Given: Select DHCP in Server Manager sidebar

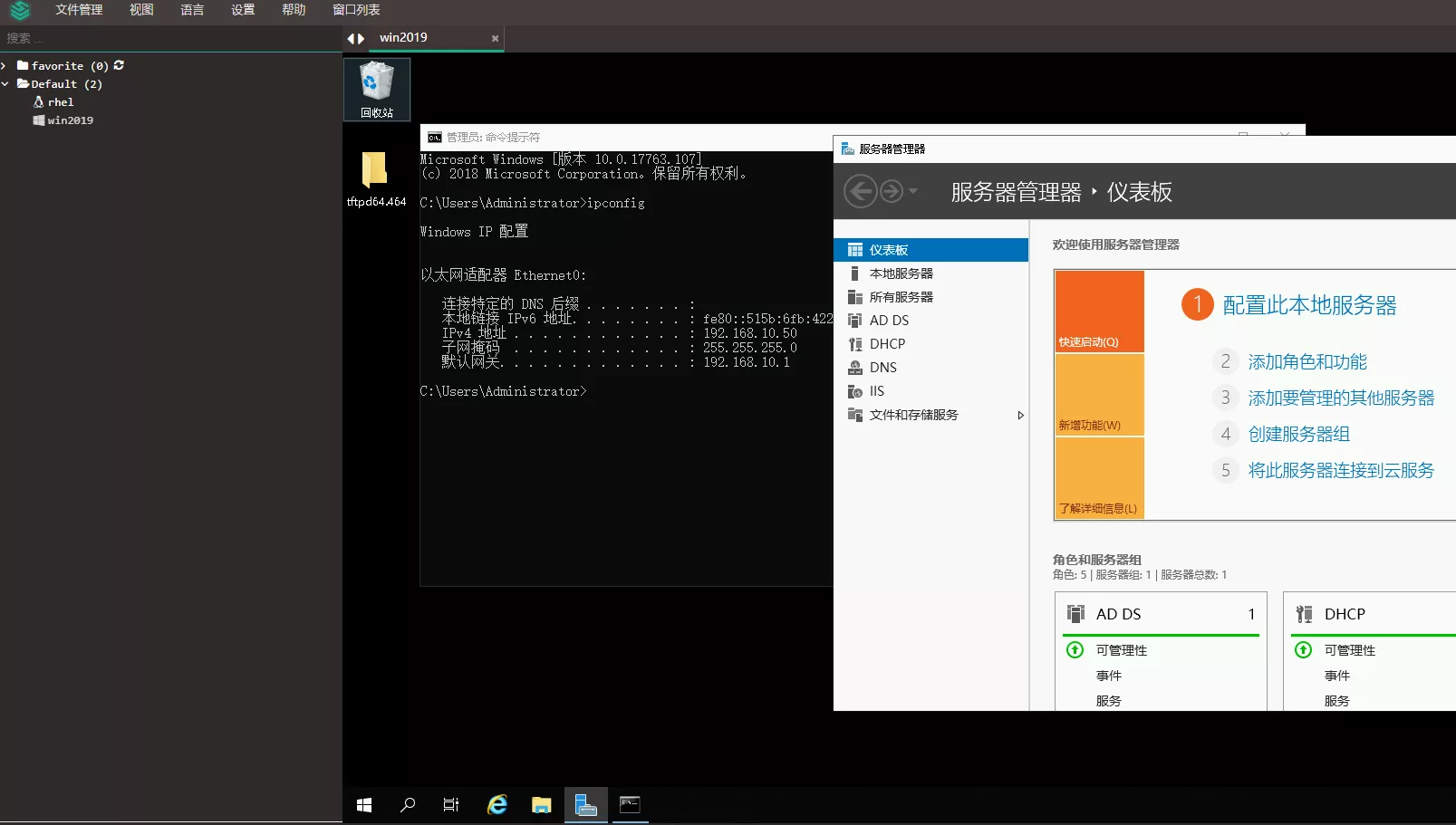Looking at the screenshot, I should pyautogui.click(x=887, y=344).
